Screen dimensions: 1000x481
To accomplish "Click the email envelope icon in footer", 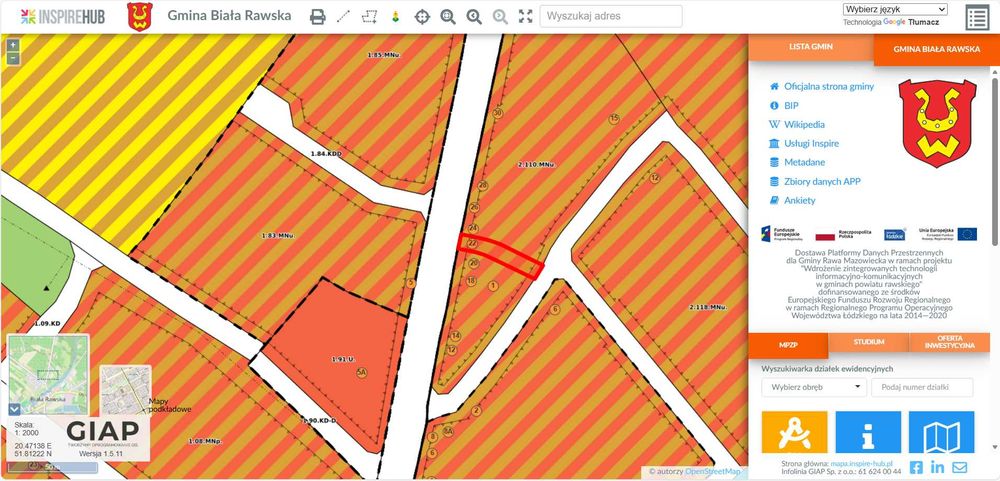I will [x=959, y=467].
